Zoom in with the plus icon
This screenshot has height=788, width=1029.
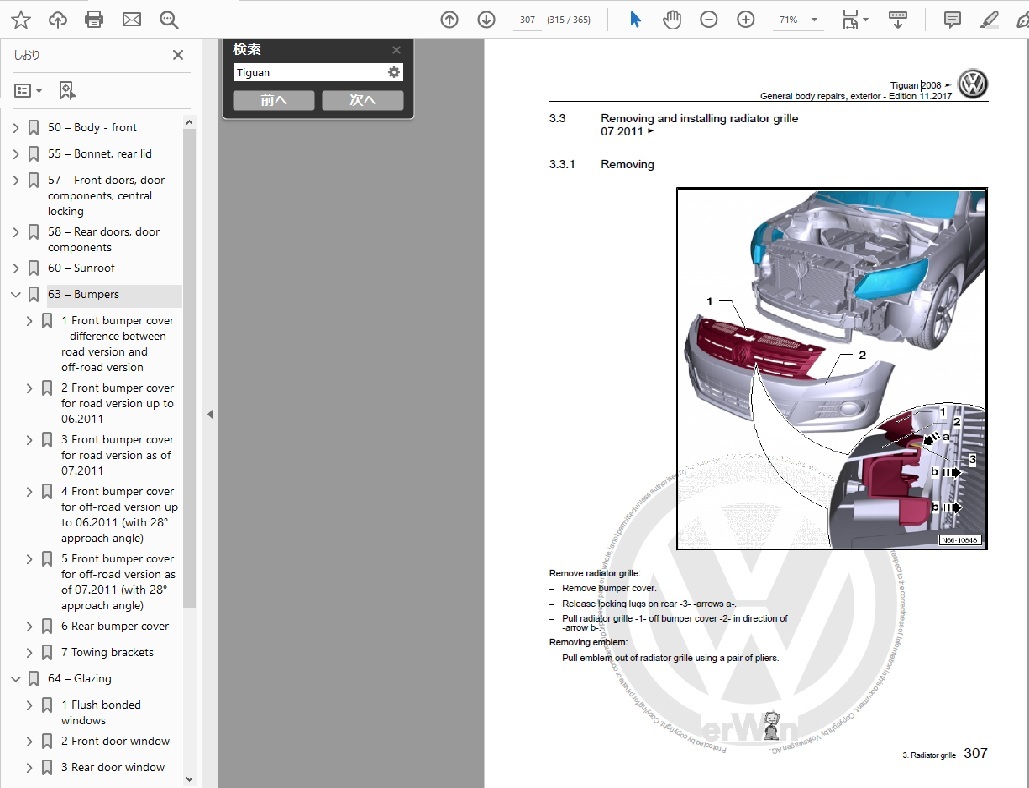pos(745,20)
